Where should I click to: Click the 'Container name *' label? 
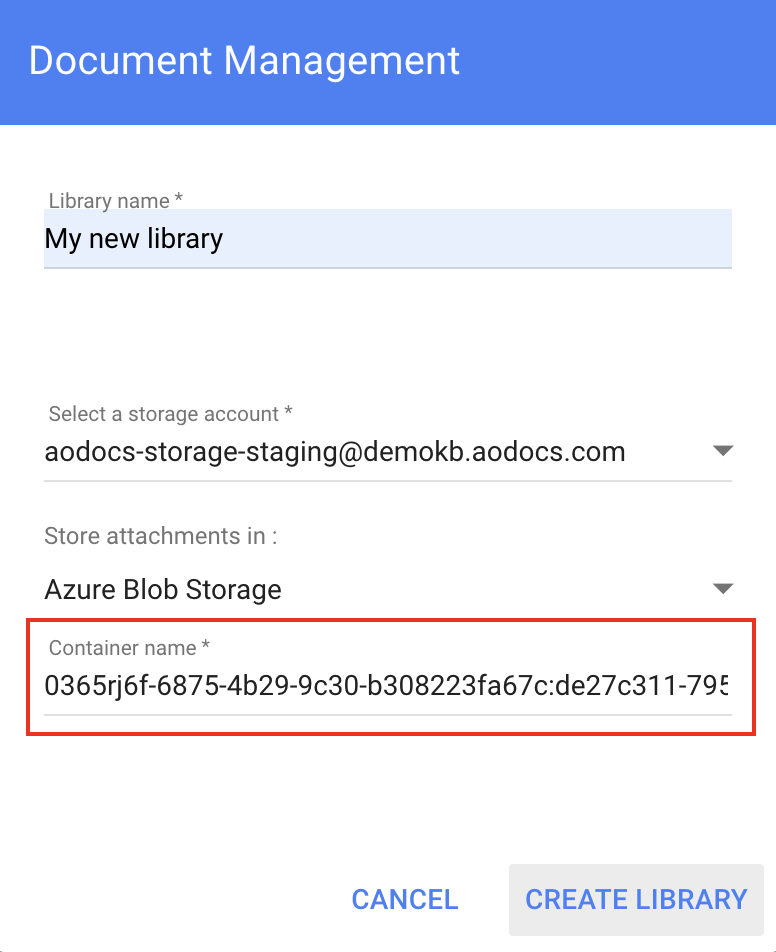tap(129, 648)
